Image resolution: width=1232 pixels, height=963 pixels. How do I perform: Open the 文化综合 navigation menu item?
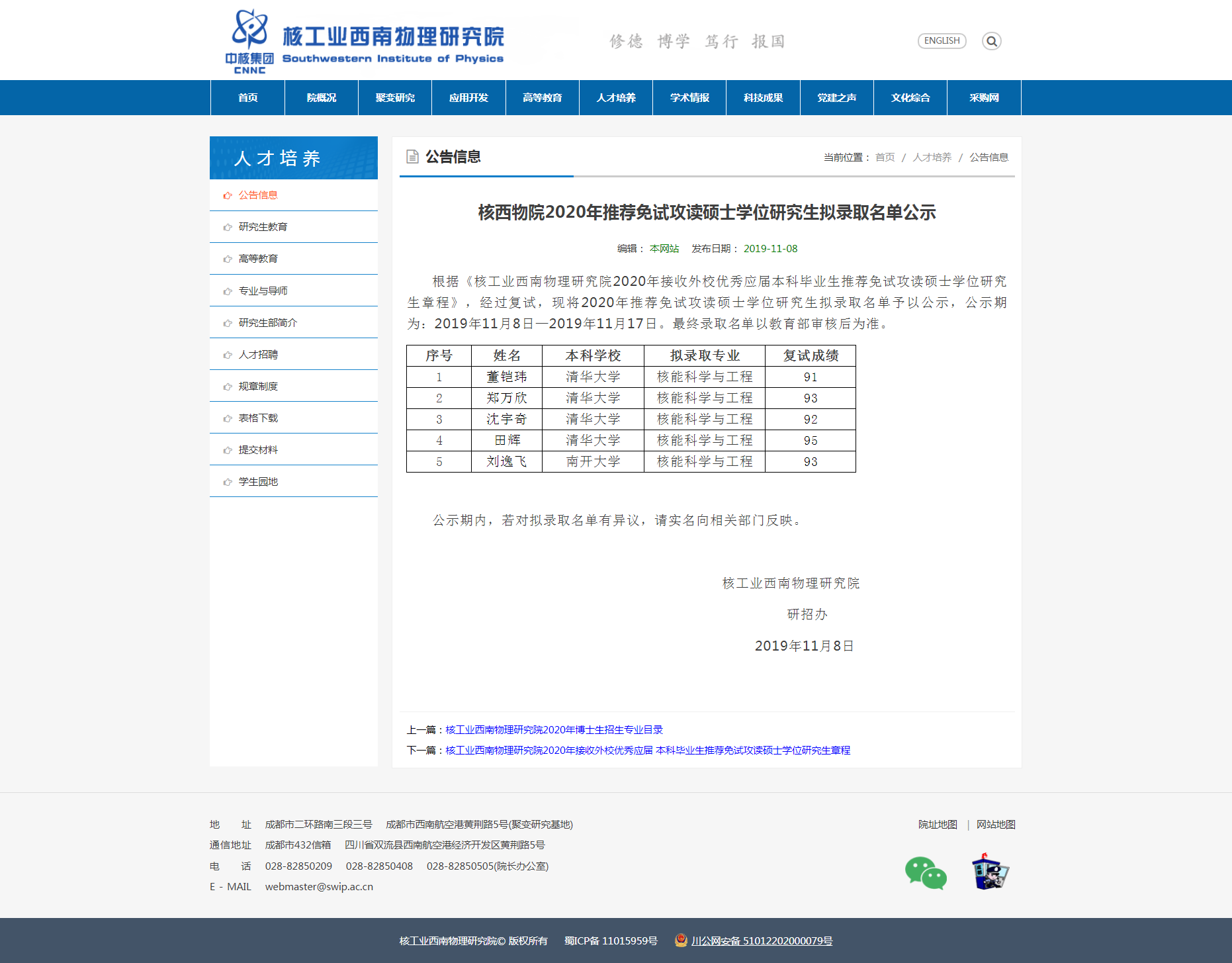(x=910, y=98)
